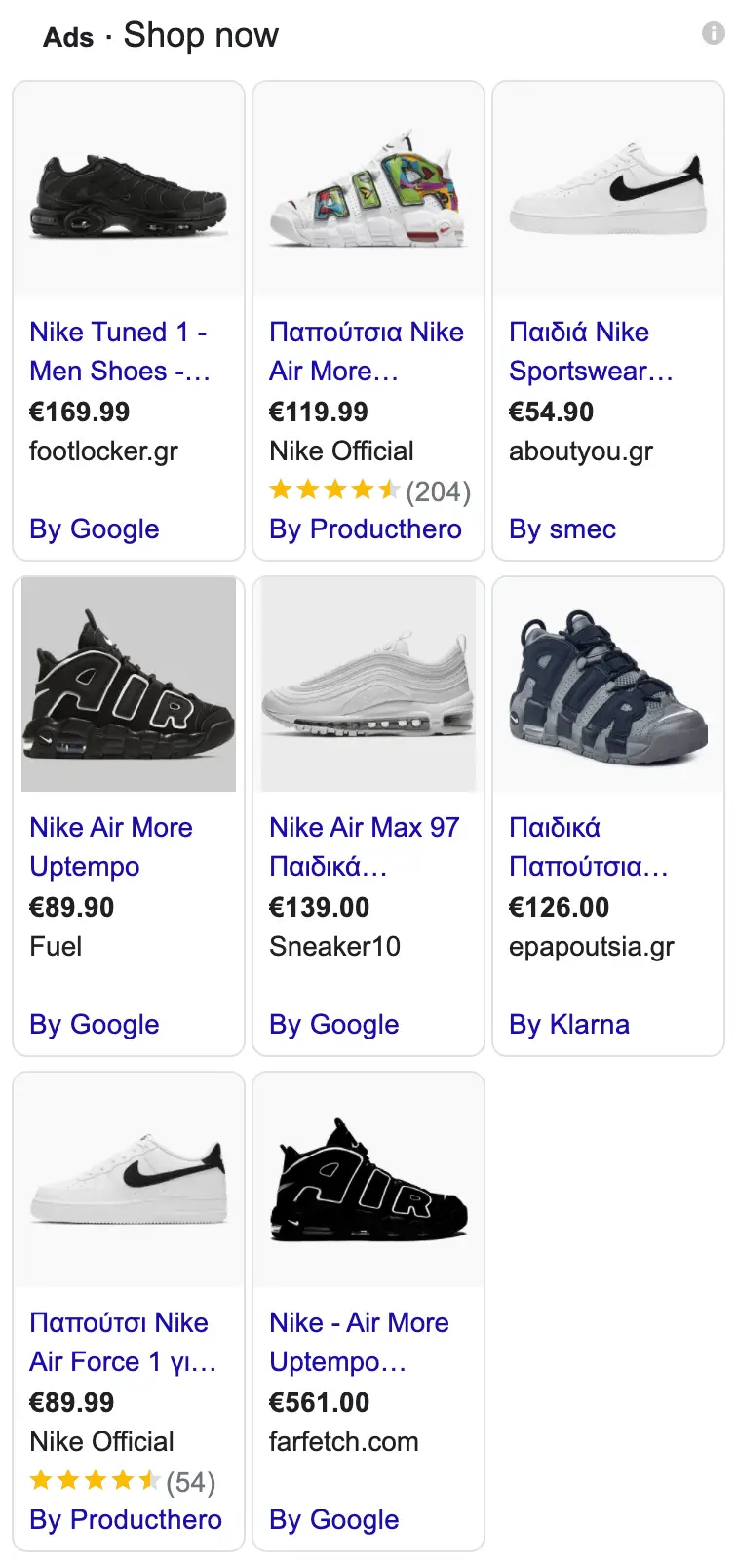Open "Nike Tuned 1 - Men Shoes" link
This screenshot has height=1568, width=737.
tap(119, 351)
